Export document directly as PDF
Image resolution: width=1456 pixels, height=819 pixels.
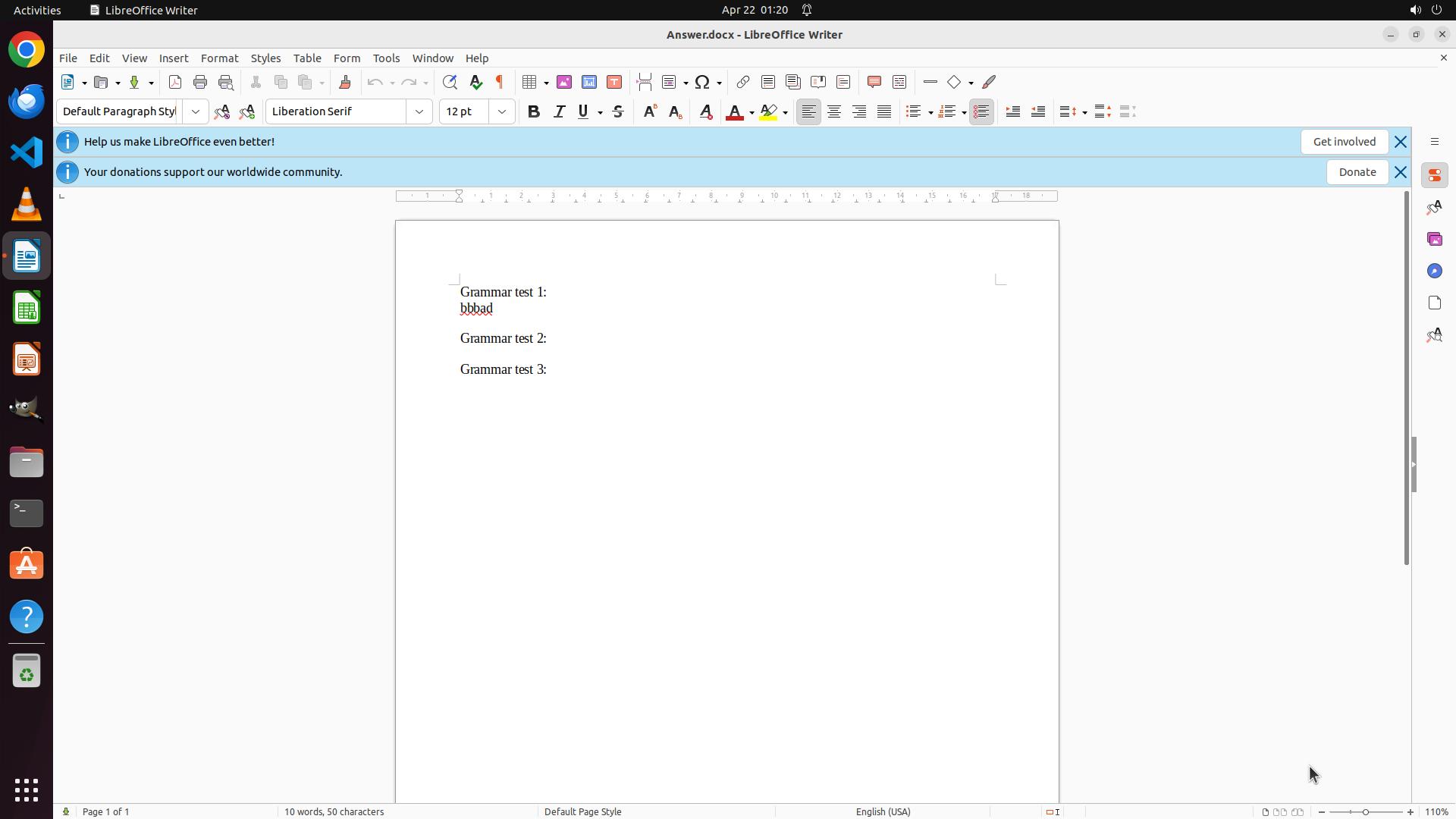(x=175, y=82)
